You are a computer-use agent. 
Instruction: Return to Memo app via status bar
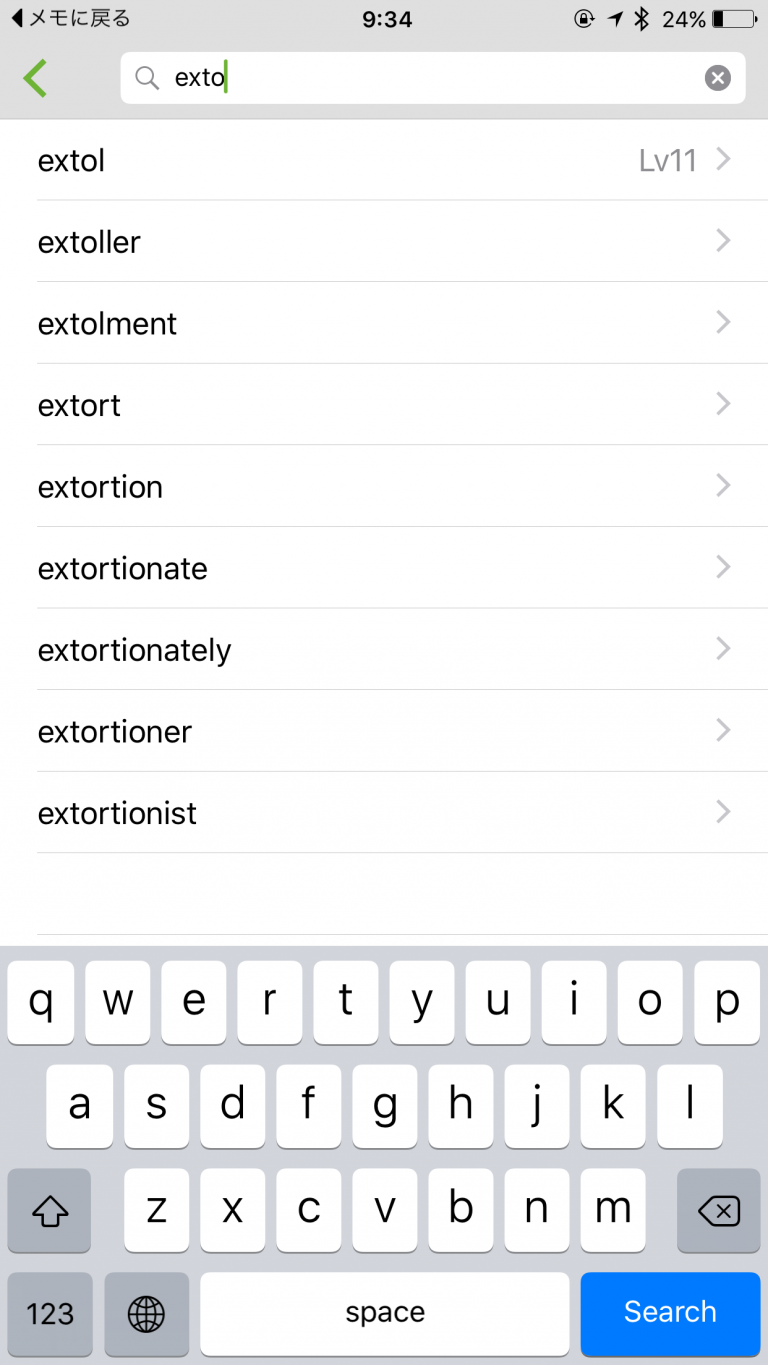click(x=70, y=19)
